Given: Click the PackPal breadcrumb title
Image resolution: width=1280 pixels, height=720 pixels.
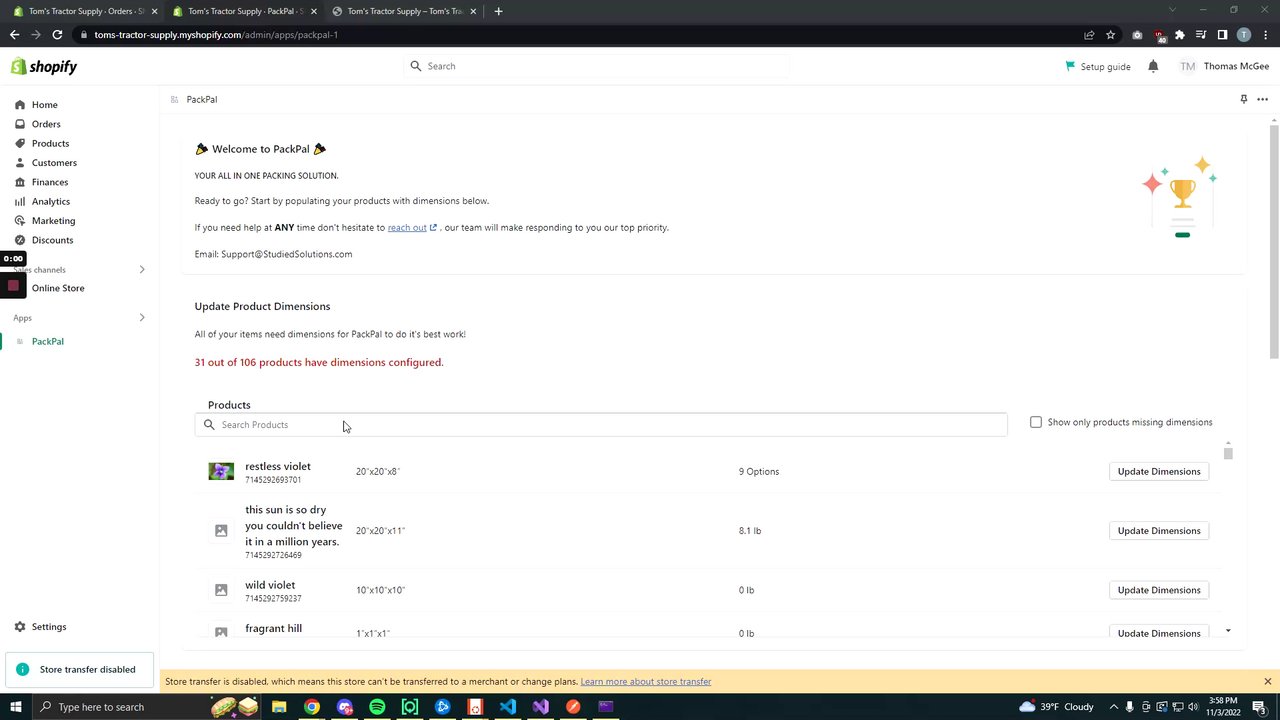Looking at the screenshot, I should (202, 99).
